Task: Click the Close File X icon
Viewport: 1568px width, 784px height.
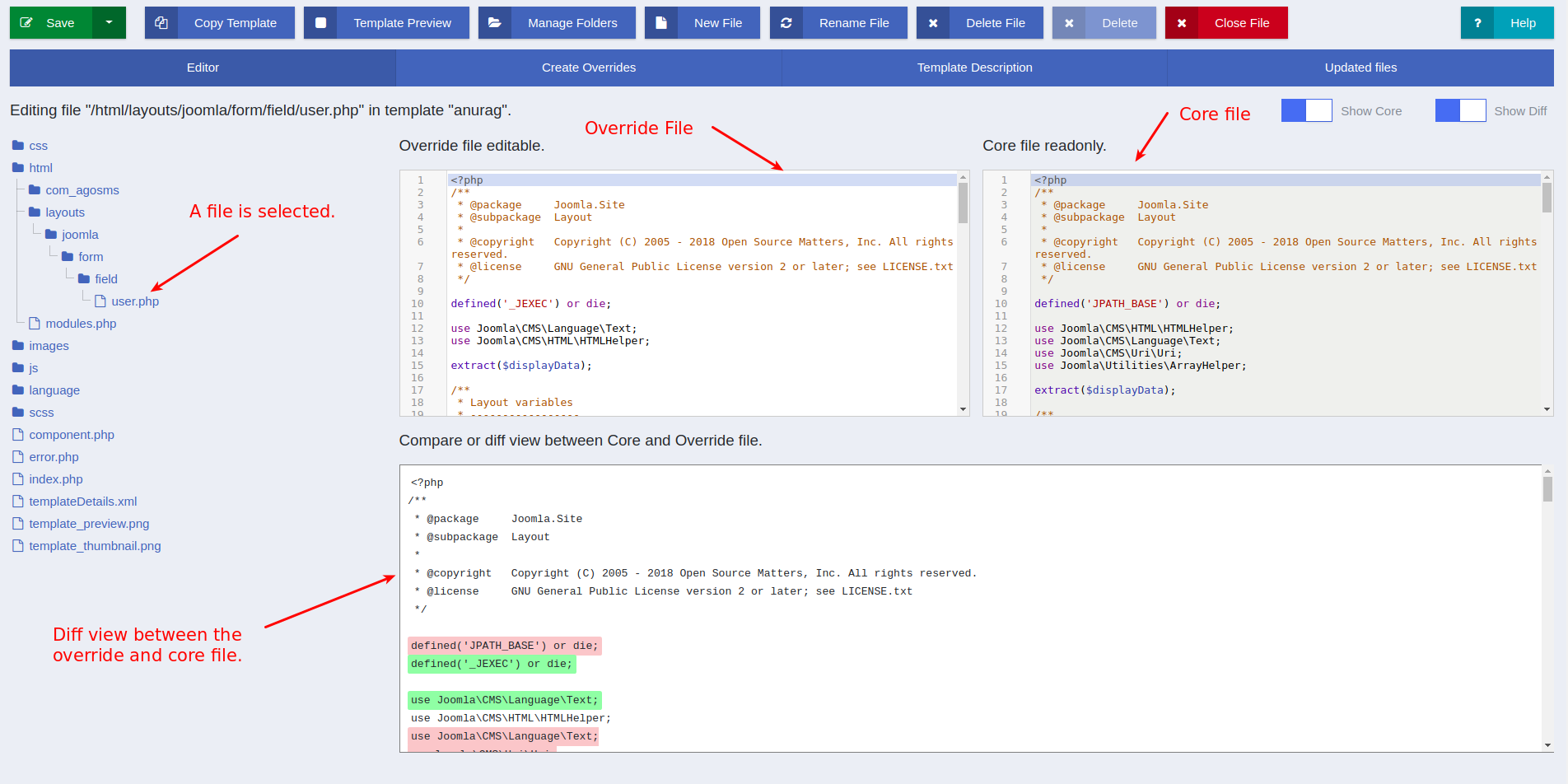Action: (x=1182, y=23)
